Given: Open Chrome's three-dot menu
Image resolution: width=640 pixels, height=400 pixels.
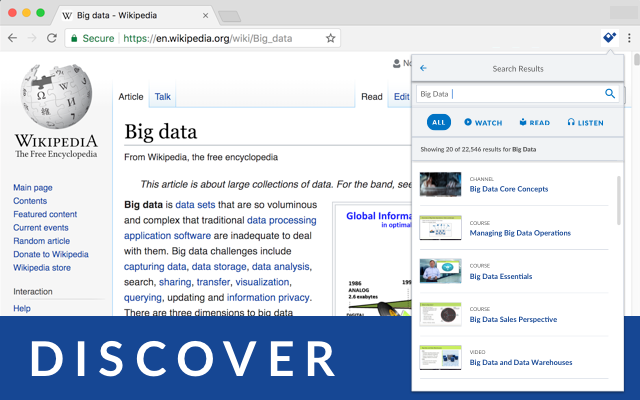Looking at the screenshot, I should point(629,38).
